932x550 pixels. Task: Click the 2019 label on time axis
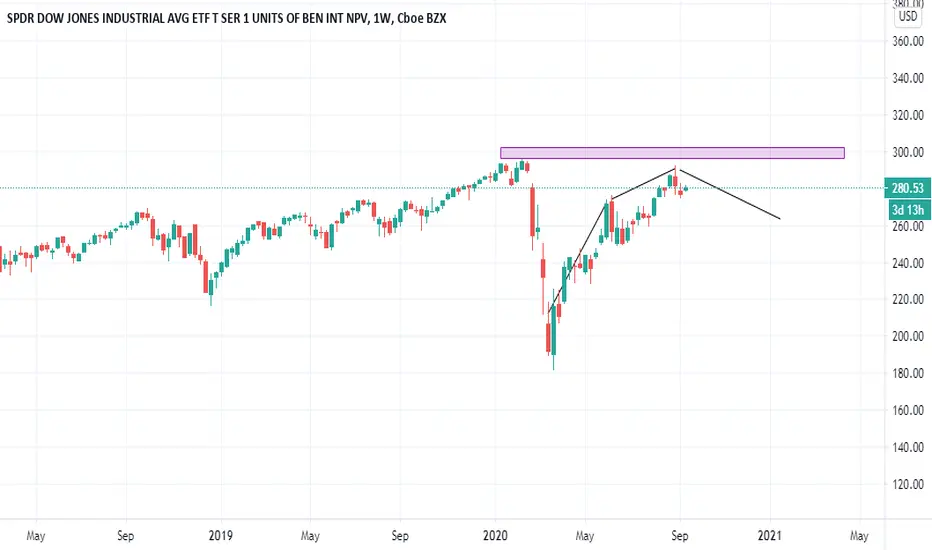tap(221, 535)
